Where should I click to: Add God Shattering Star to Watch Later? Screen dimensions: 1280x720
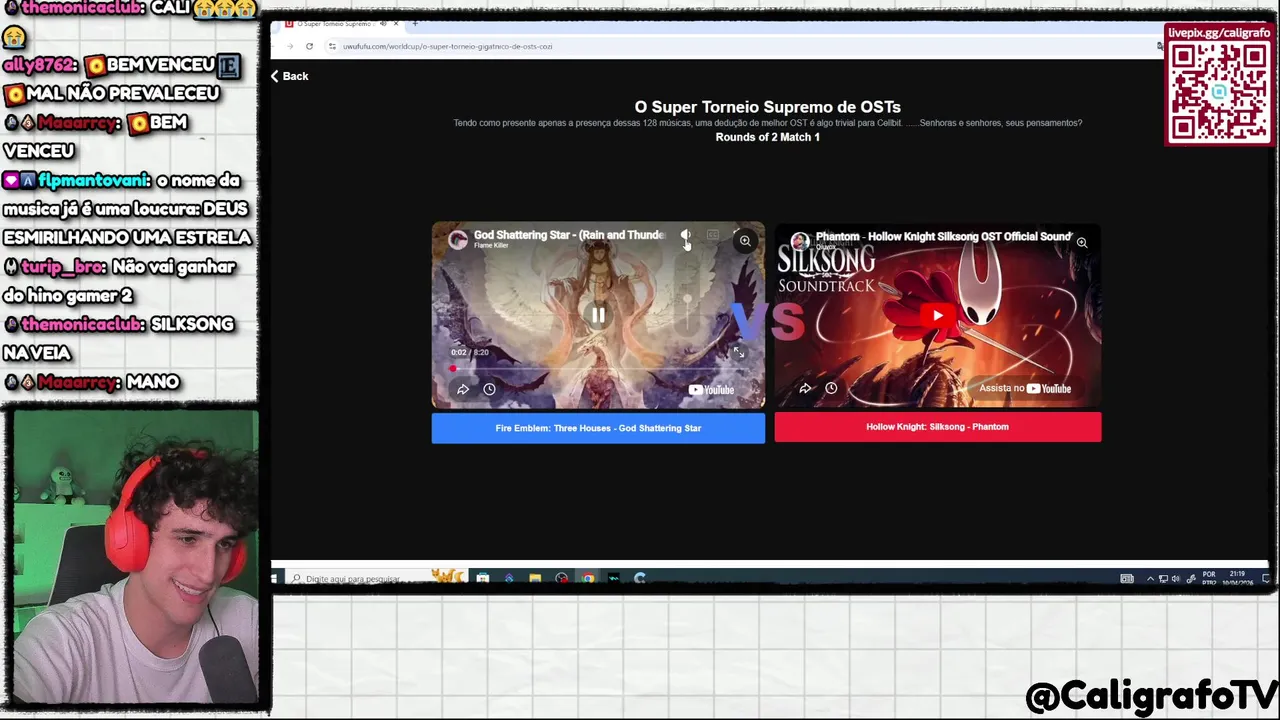coord(489,389)
